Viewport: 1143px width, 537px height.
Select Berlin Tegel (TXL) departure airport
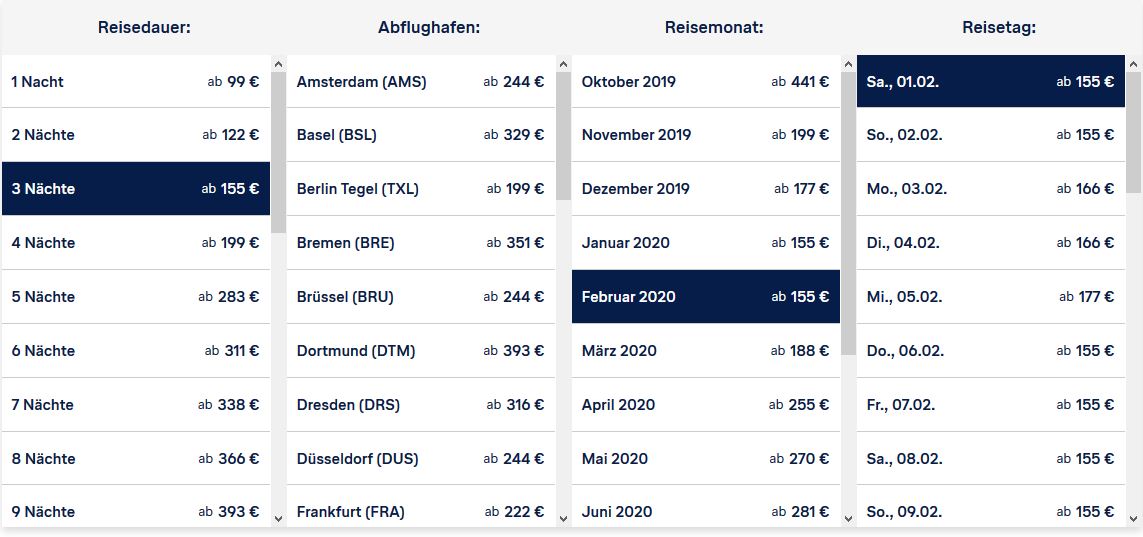coord(421,189)
